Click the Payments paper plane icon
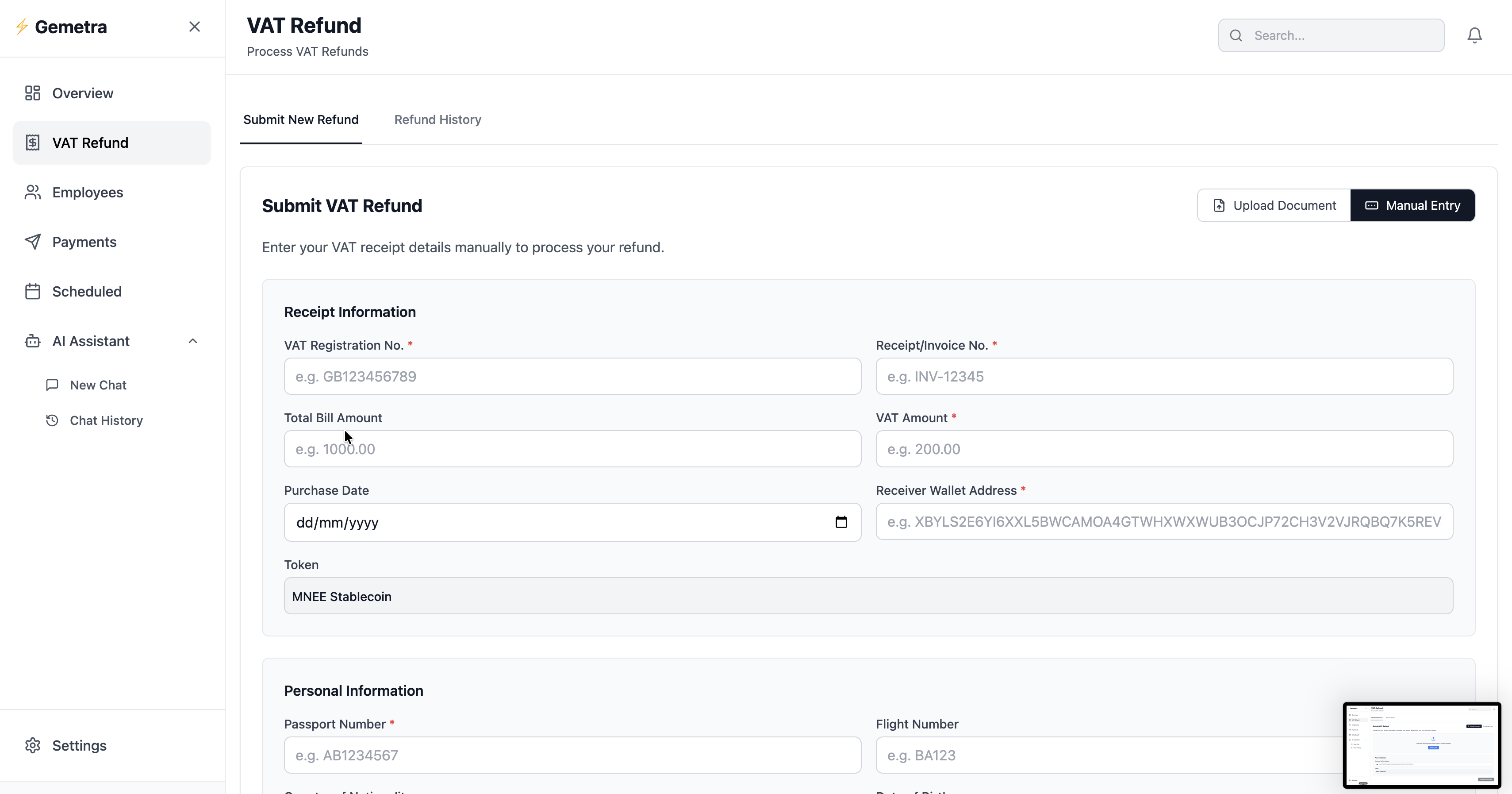 click(33, 241)
